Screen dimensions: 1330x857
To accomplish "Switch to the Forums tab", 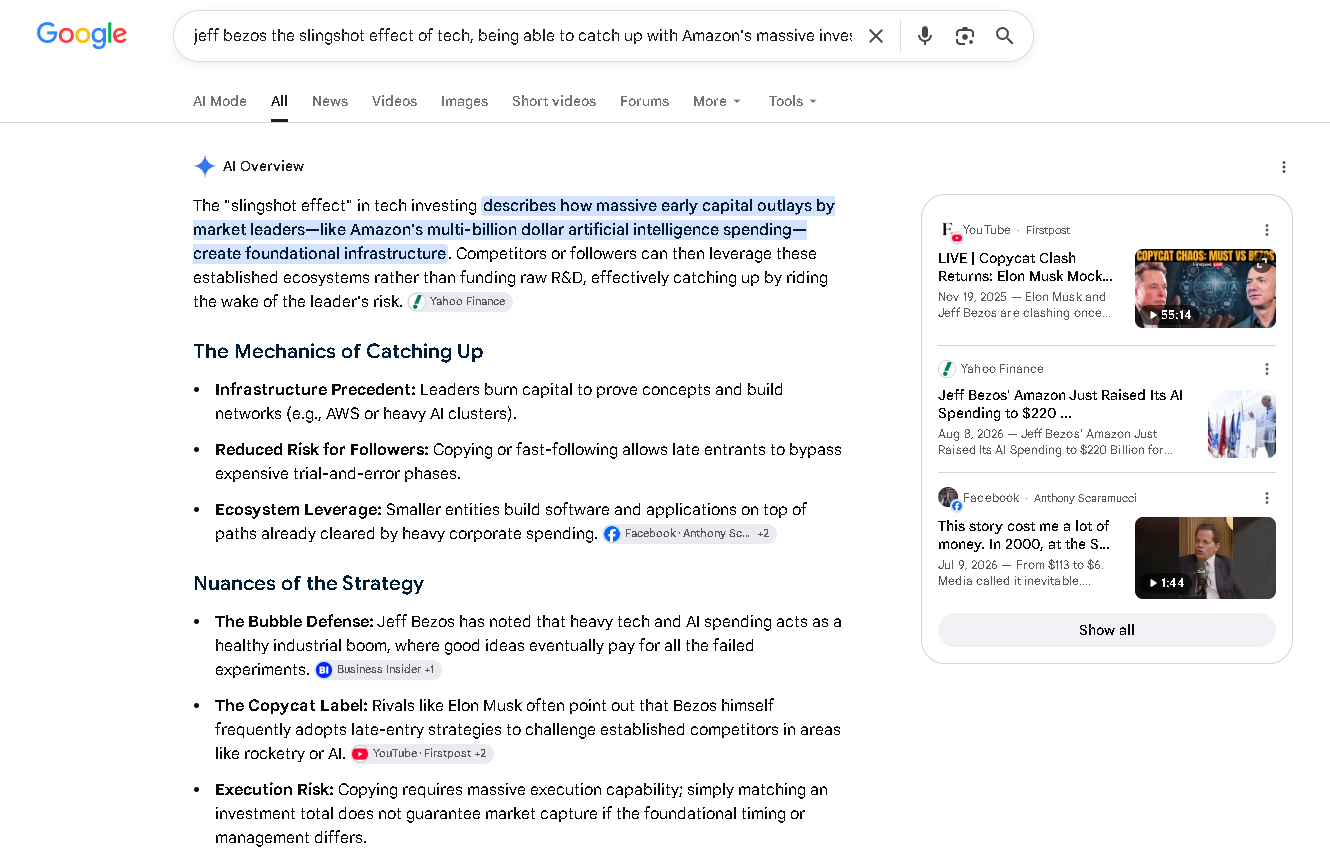I will click(x=645, y=101).
